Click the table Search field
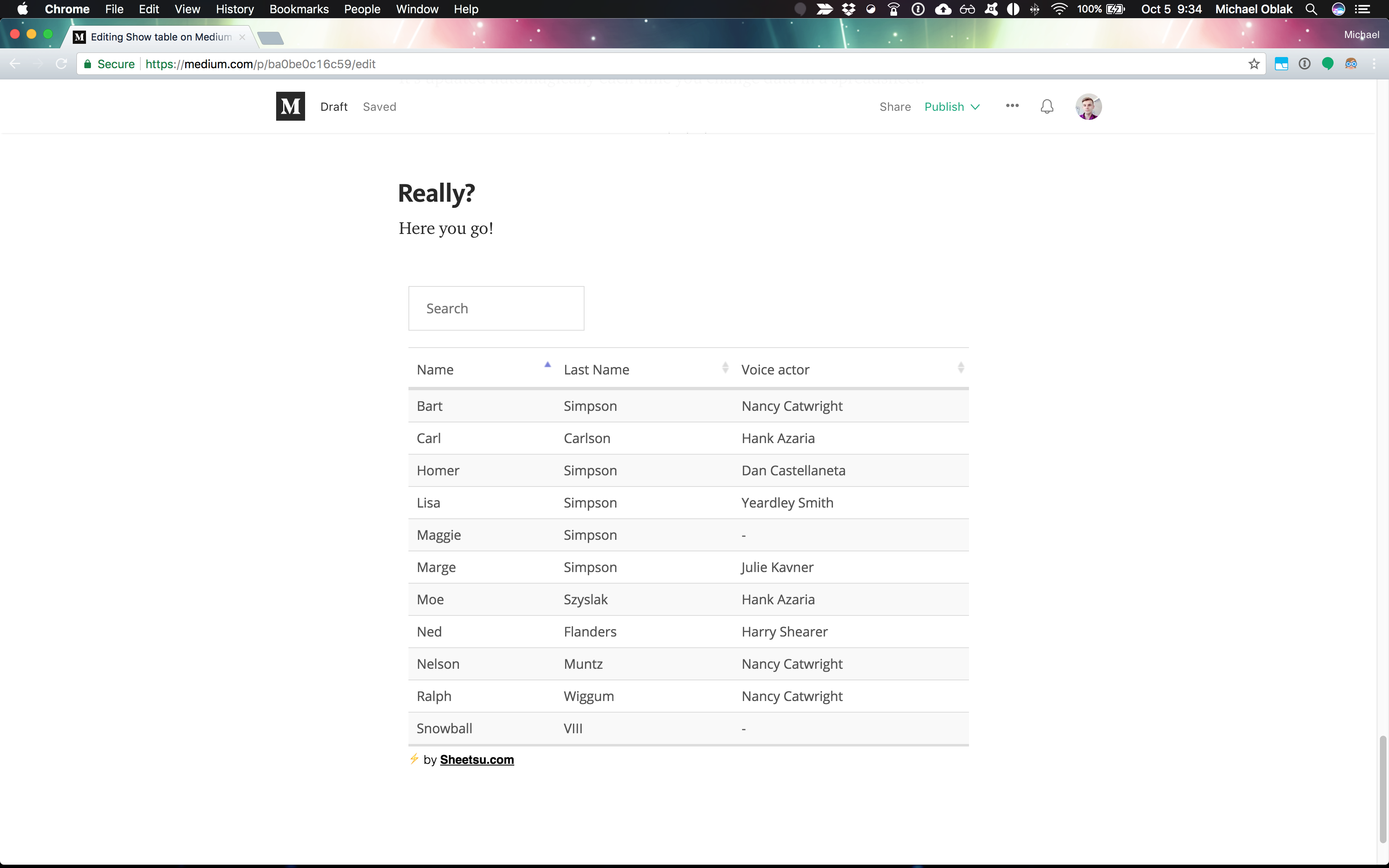1389x868 pixels. click(496, 308)
